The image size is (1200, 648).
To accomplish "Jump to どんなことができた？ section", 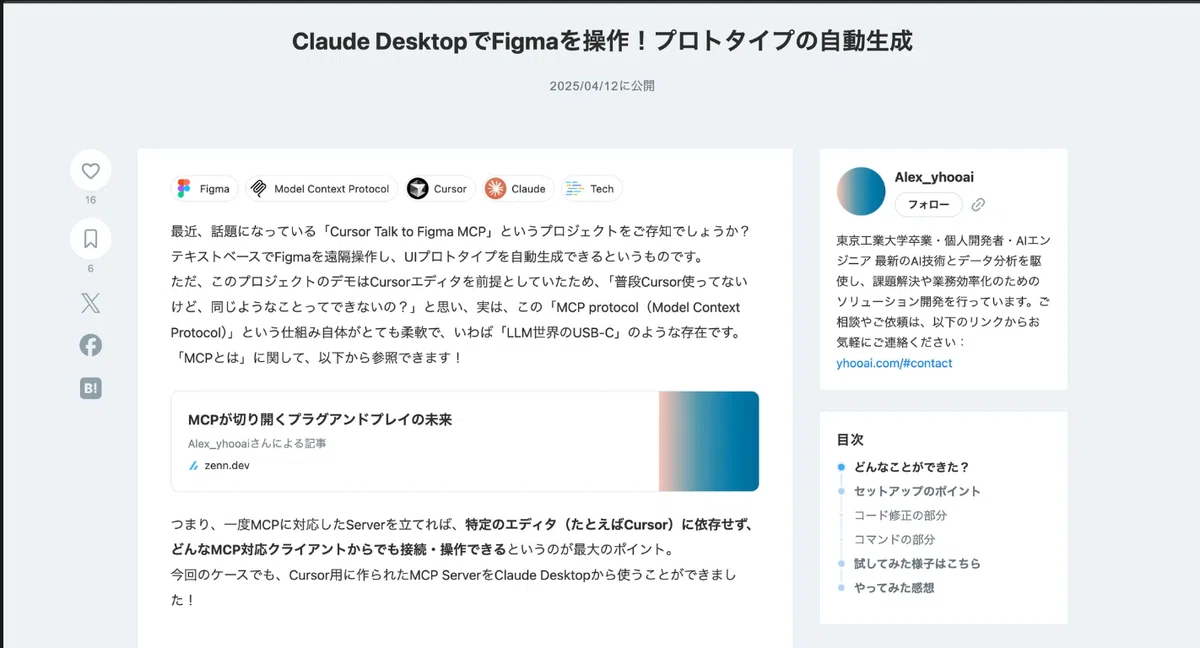I will pos(911,467).
